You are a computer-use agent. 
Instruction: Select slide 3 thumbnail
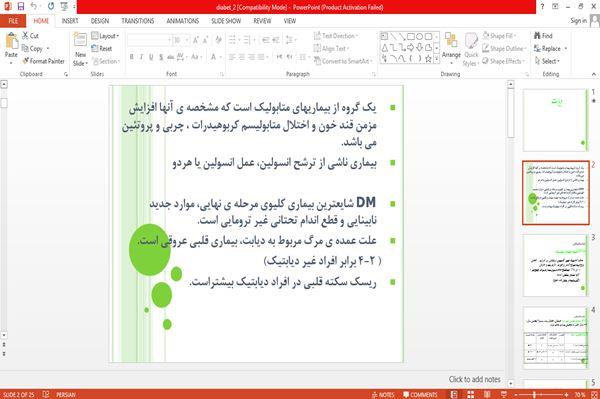(556, 265)
